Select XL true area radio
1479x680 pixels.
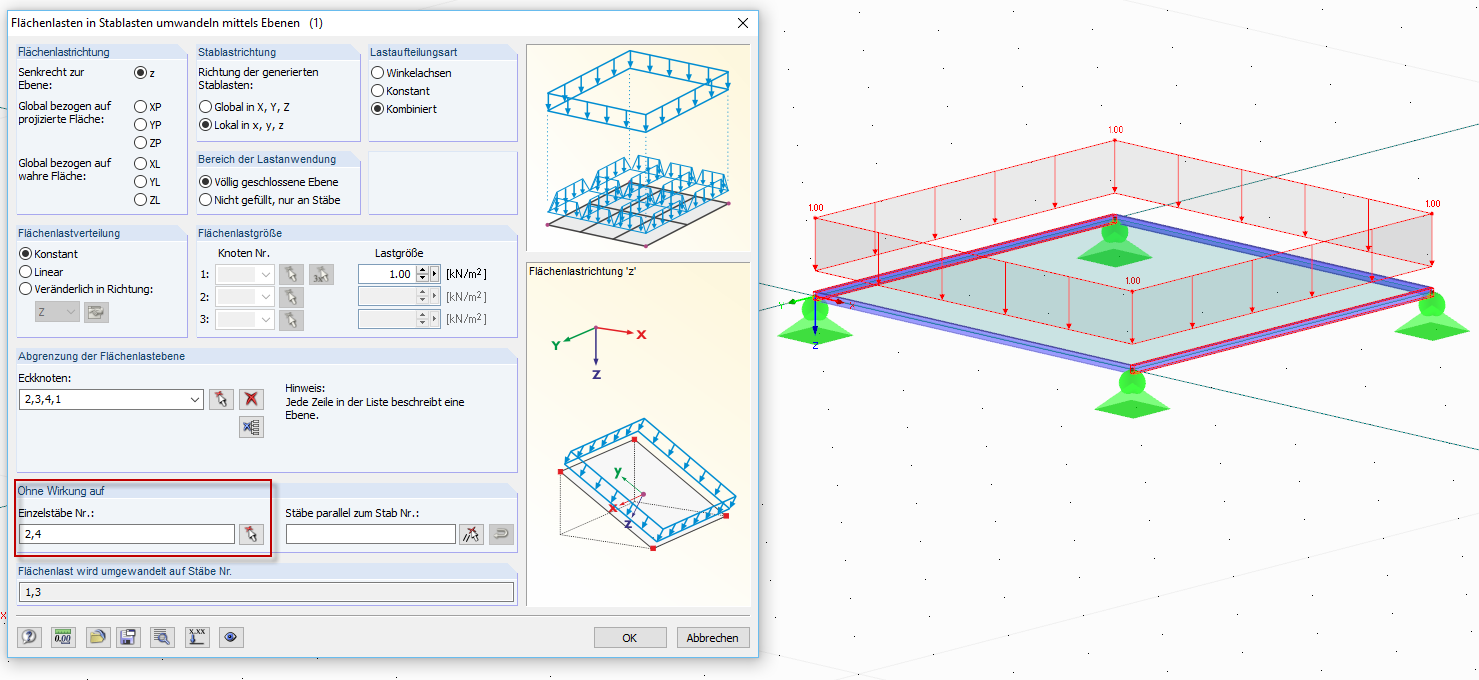tap(140, 163)
